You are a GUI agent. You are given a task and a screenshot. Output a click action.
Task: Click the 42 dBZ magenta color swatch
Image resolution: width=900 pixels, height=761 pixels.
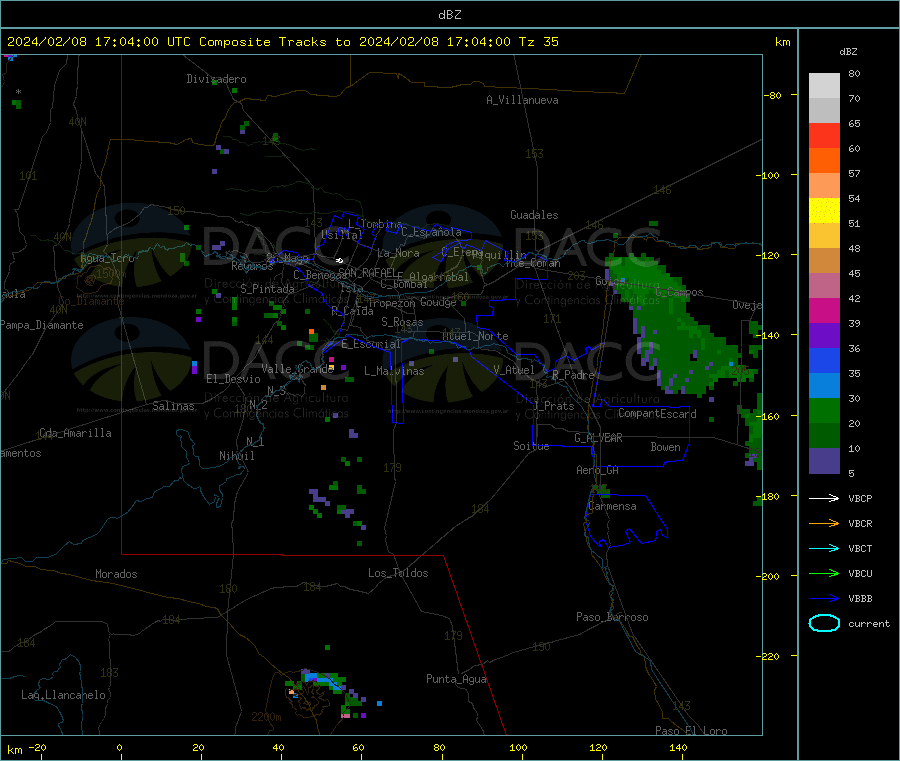[824, 310]
